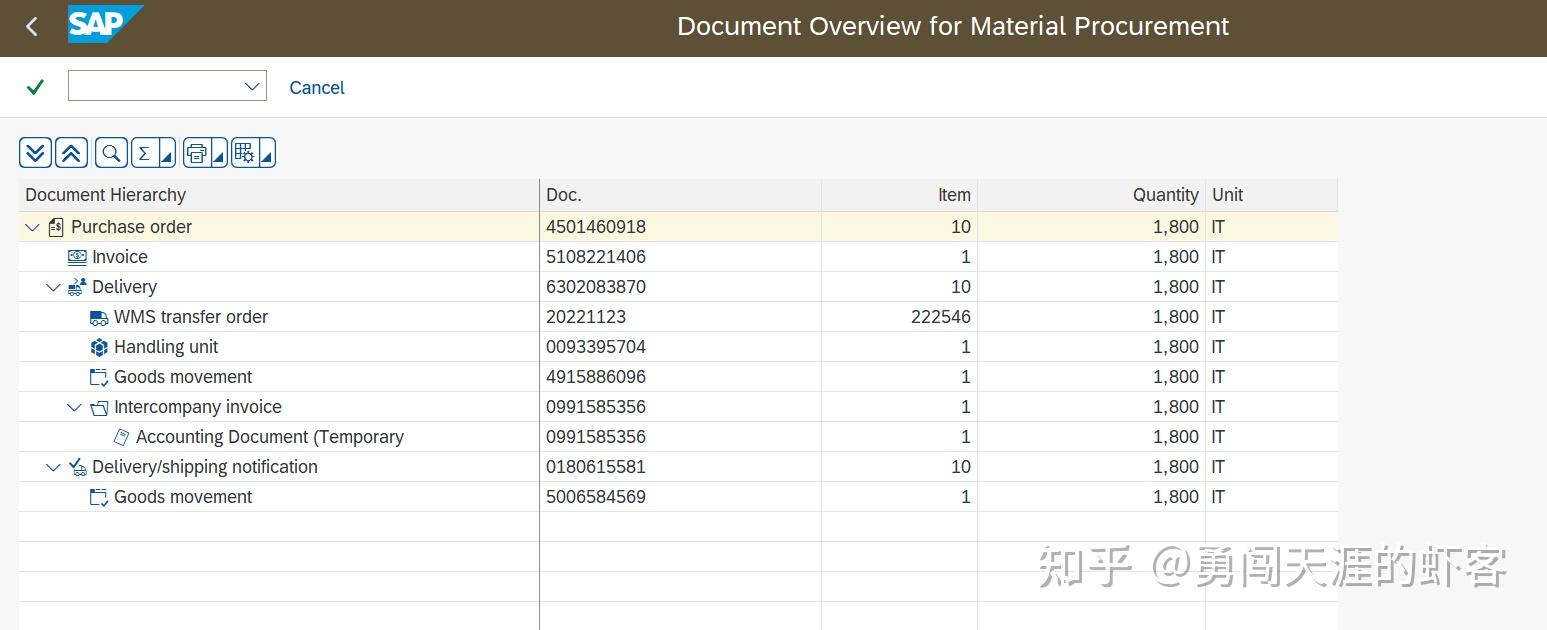
Task: Open the layout settings grid icon
Action: 246,152
